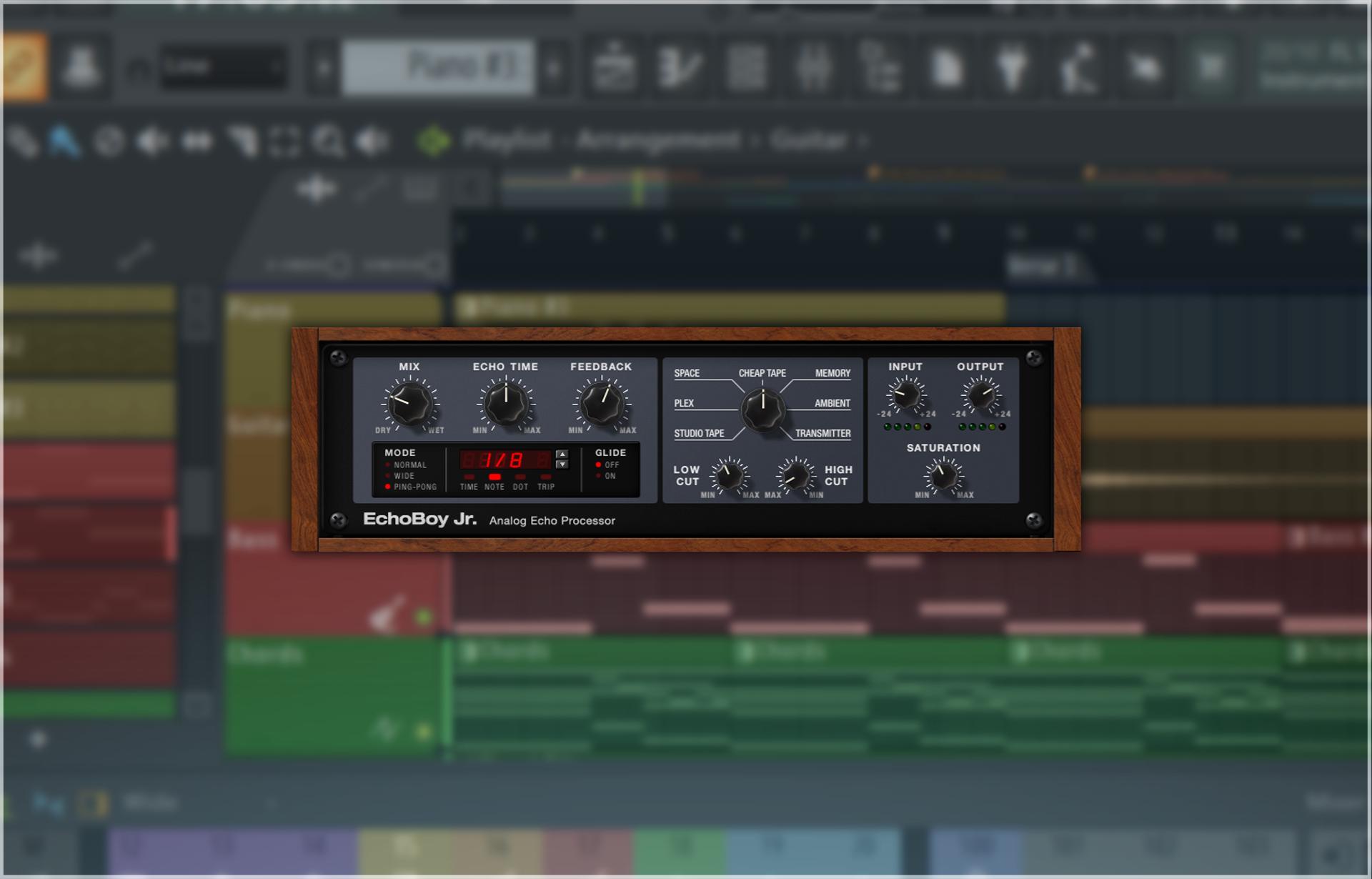Screen dimensions: 1372x879
Task: Click the guitar icon on Bass track
Action: click(x=387, y=615)
